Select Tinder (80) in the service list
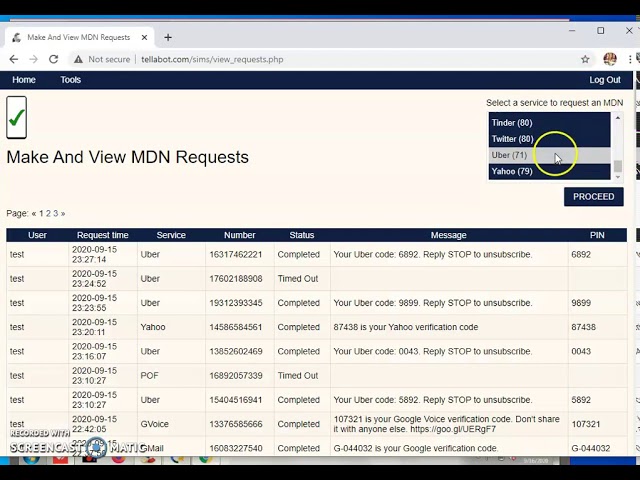Viewport: 640px width, 480px height. 512,123
